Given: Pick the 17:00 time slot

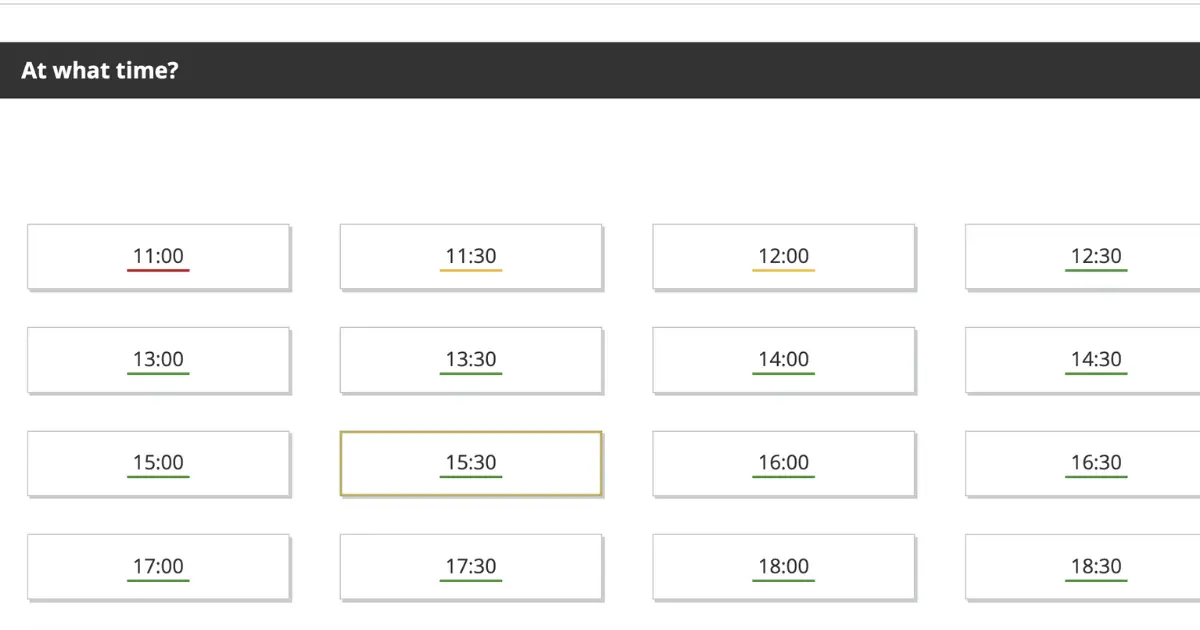Looking at the screenshot, I should point(158,567).
